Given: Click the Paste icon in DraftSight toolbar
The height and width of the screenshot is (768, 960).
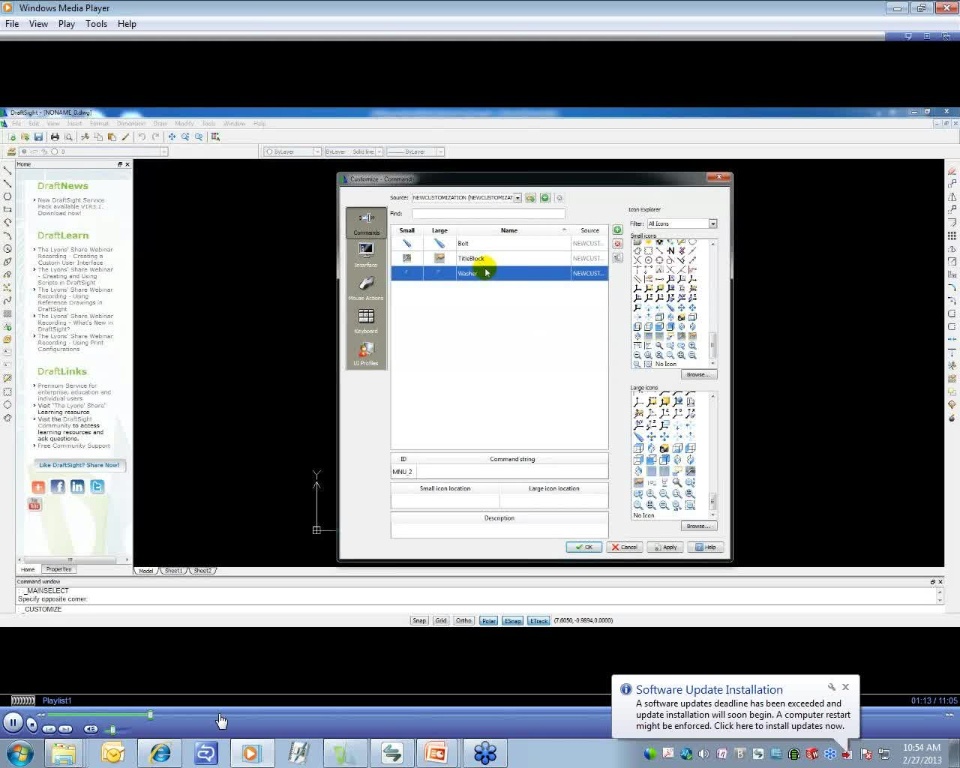Looking at the screenshot, I should (x=111, y=137).
